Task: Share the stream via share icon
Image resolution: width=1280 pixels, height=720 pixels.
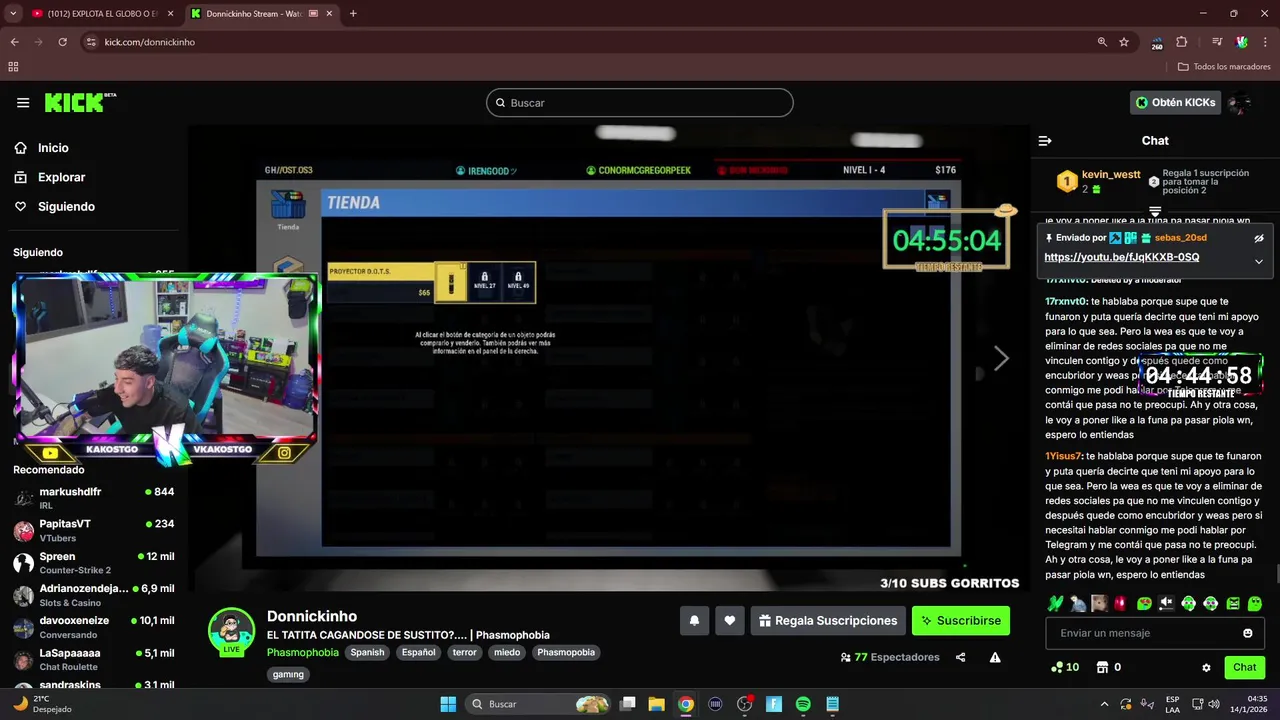Action: tap(961, 657)
